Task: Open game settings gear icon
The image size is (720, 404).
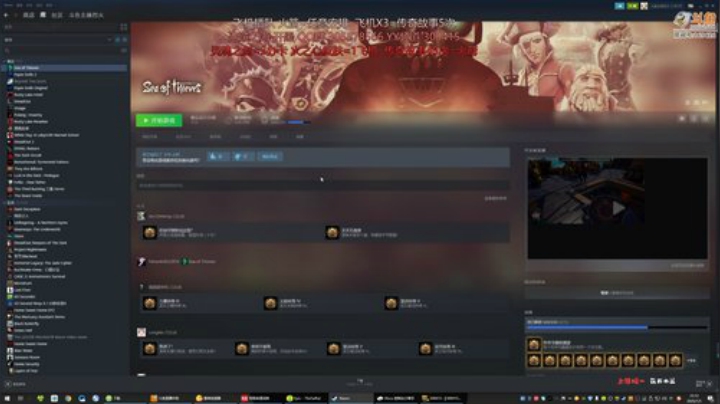Action: pyautogui.click(x=682, y=119)
